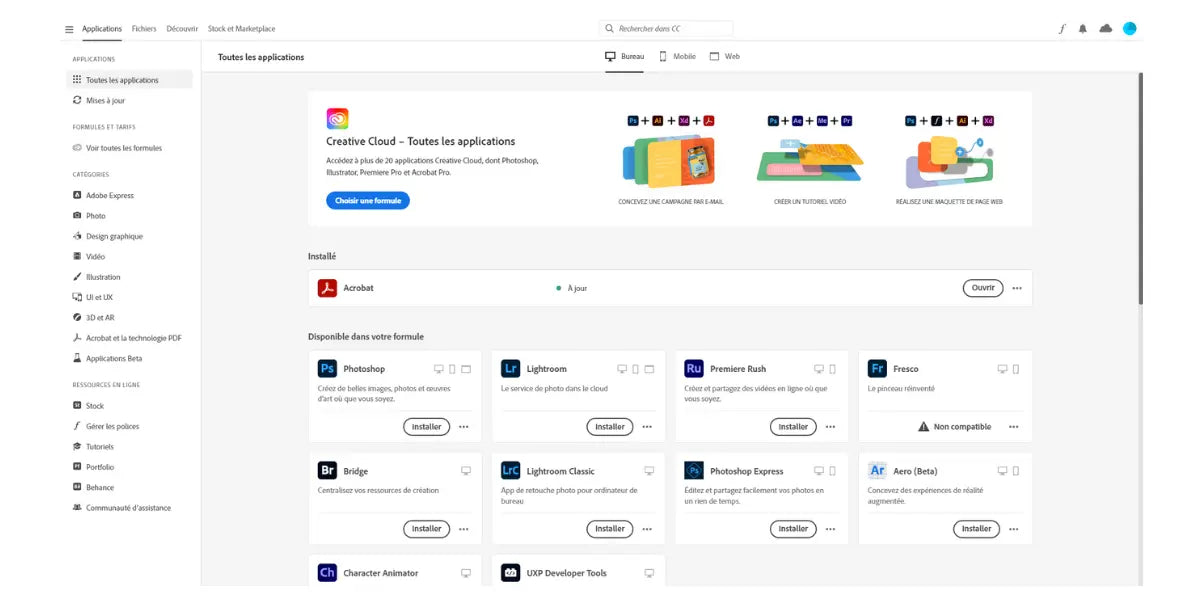Click the Rechercher dans CC search field
Screen dimensions: 1200x600
(667, 27)
